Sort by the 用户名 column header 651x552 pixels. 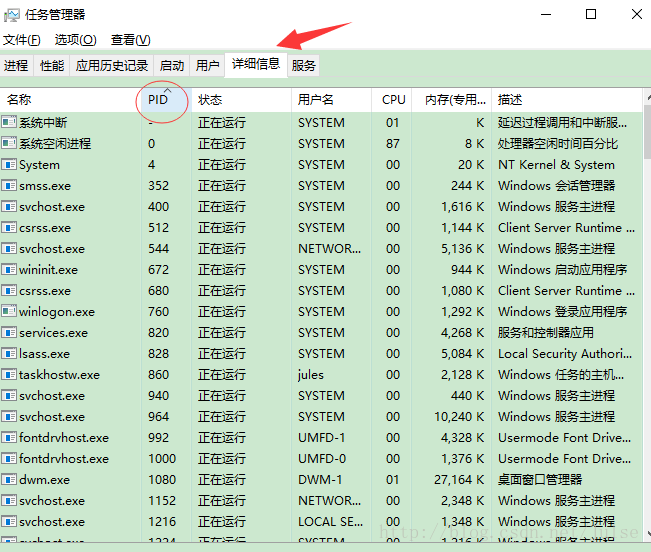click(x=316, y=100)
